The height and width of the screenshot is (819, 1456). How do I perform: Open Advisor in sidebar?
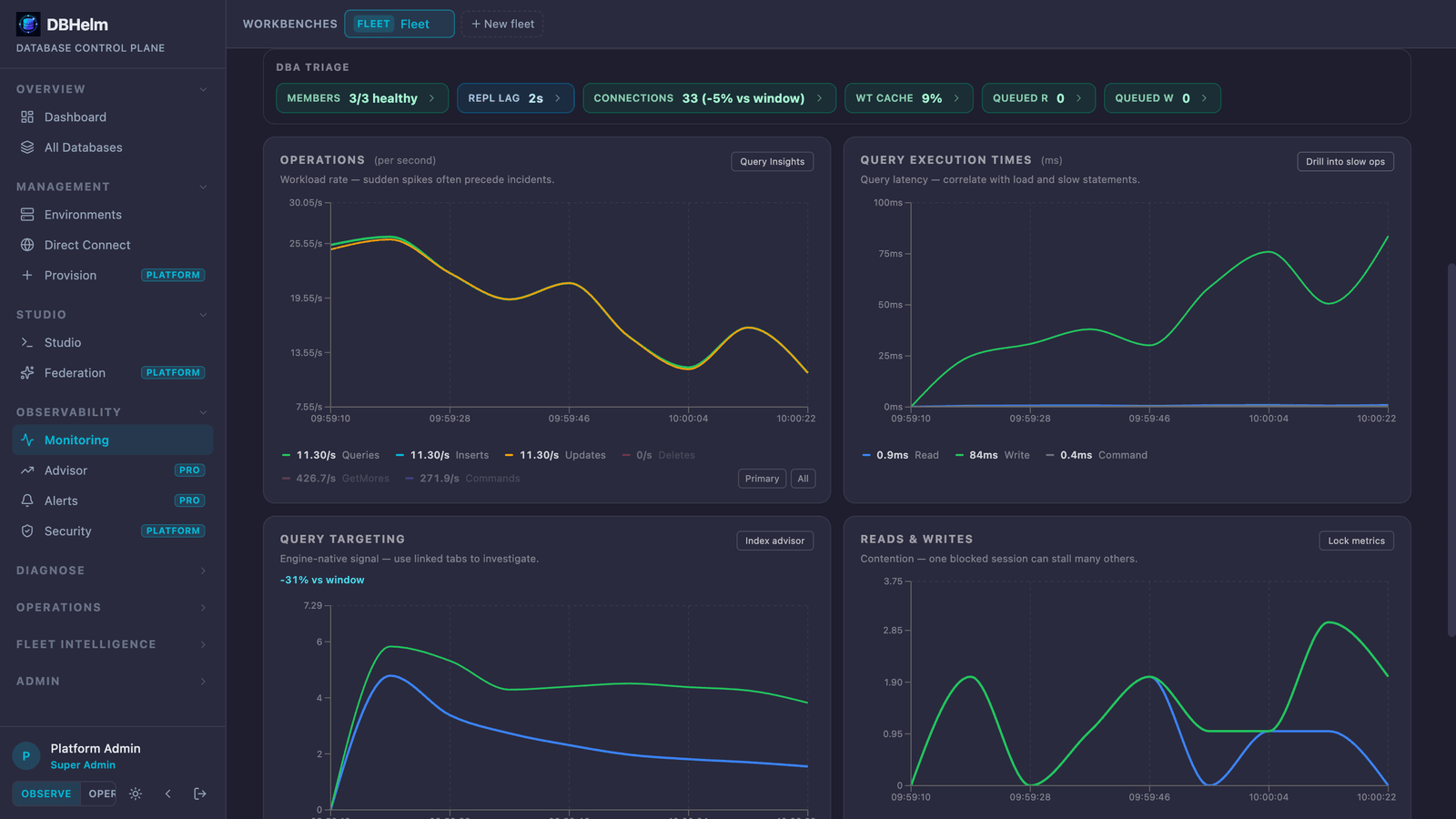click(x=113, y=470)
